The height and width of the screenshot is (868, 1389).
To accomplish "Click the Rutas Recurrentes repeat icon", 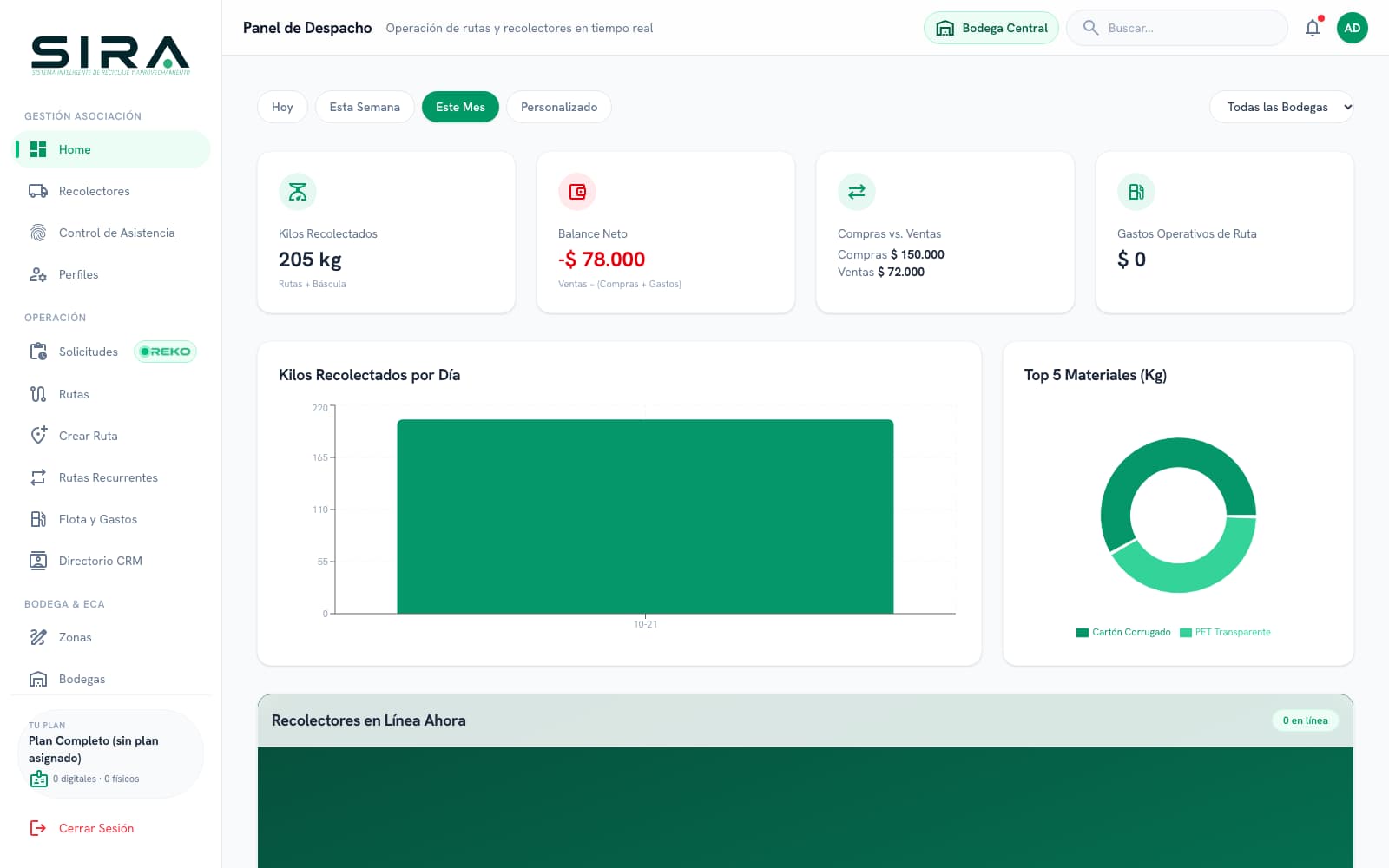I will point(38,477).
